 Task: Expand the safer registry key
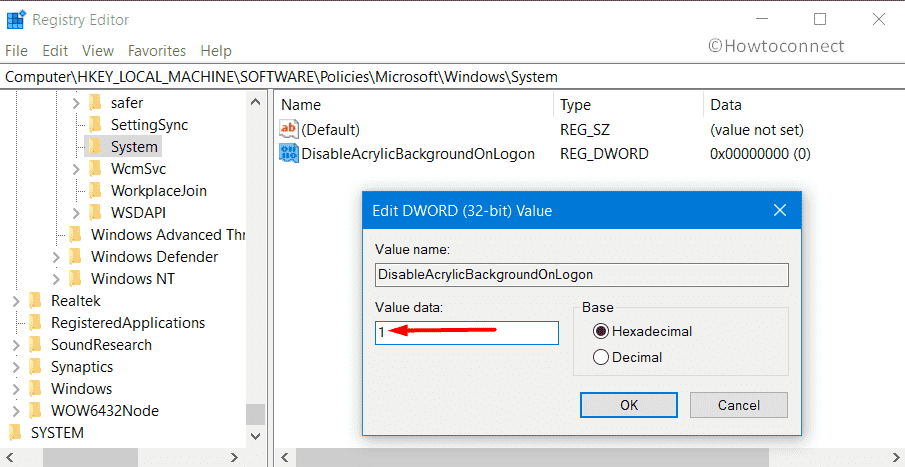pos(76,103)
